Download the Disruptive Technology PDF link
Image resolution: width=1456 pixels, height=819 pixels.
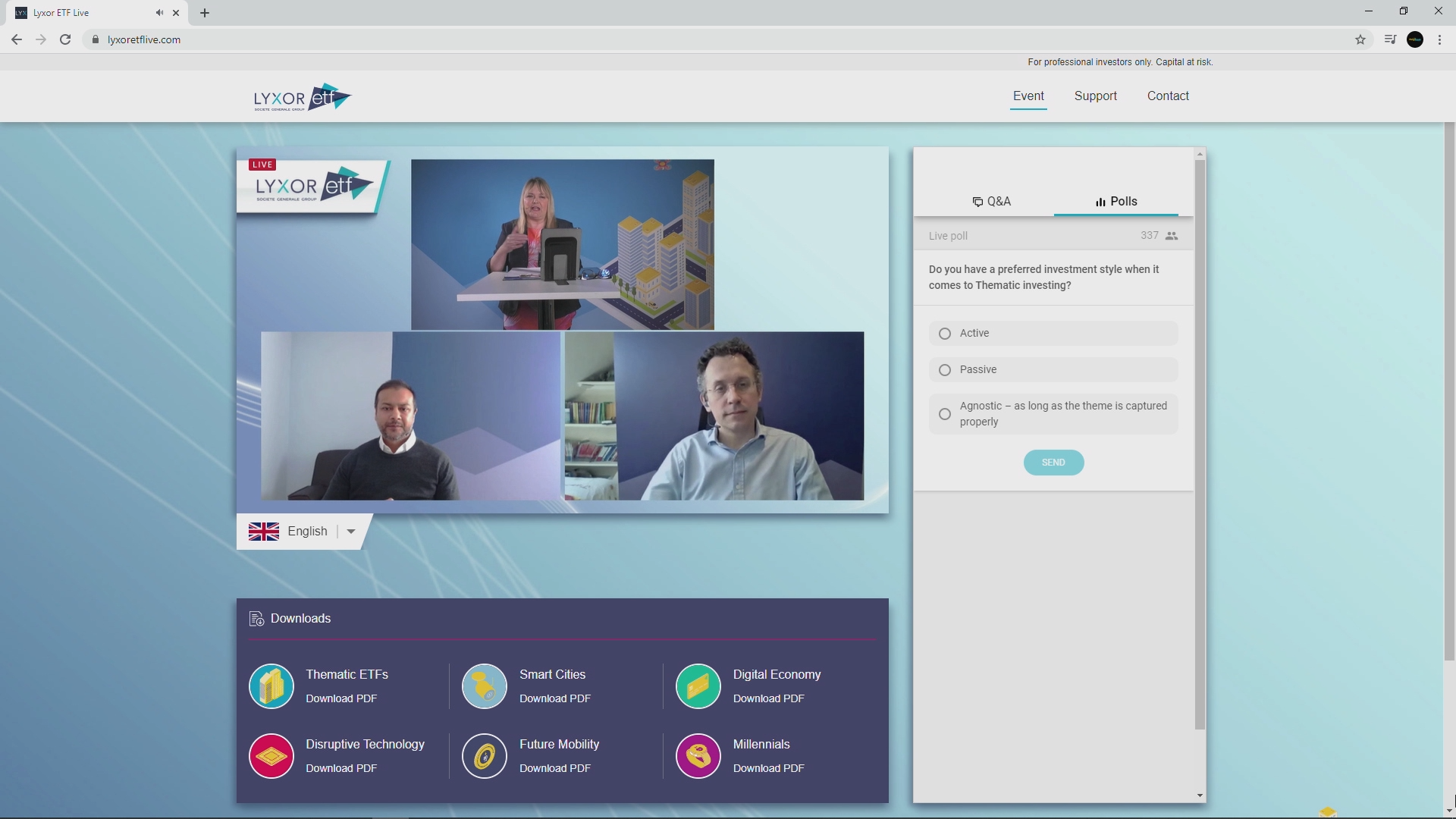point(341,768)
